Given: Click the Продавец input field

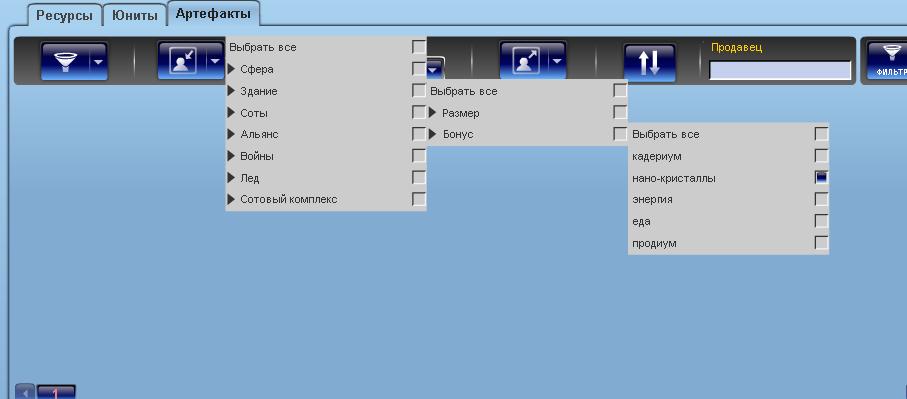Looking at the screenshot, I should coord(780,70).
